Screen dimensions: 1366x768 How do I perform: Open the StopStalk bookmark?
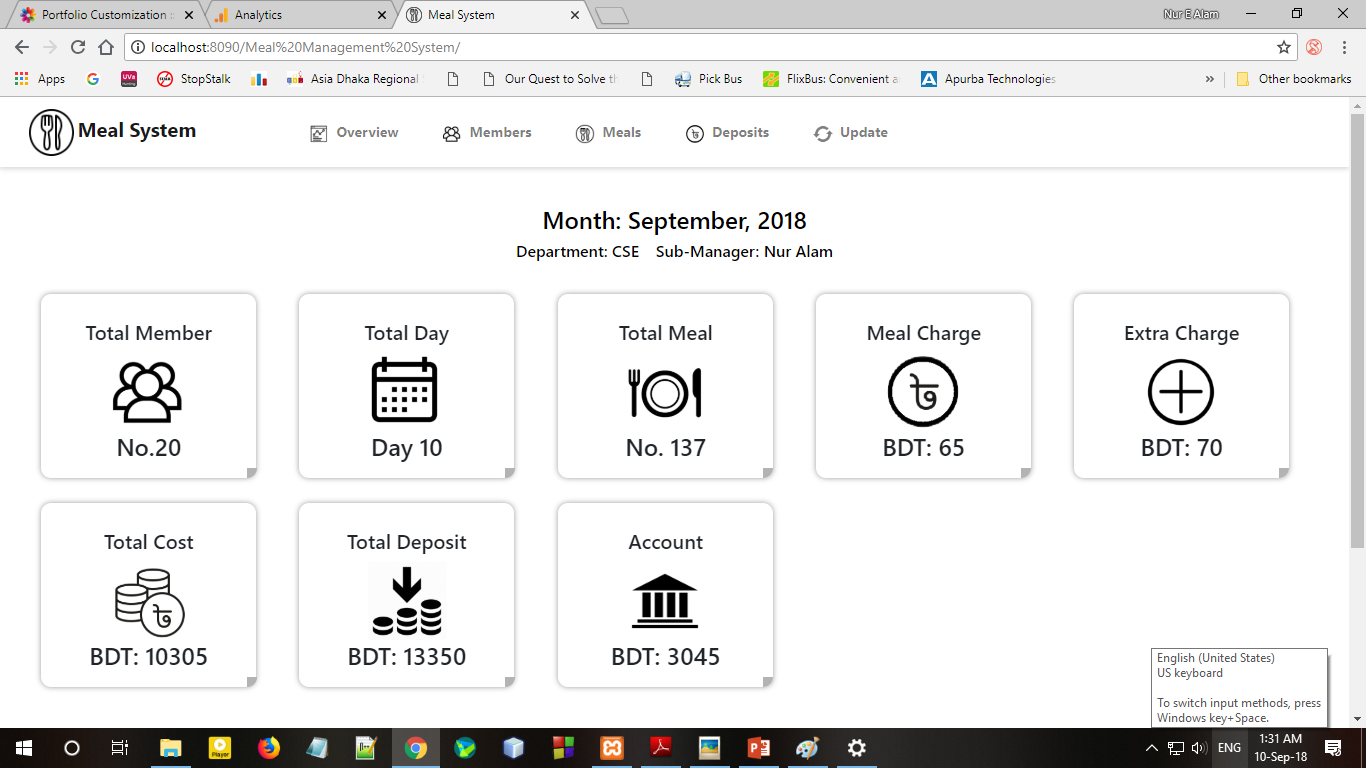[x=194, y=79]
